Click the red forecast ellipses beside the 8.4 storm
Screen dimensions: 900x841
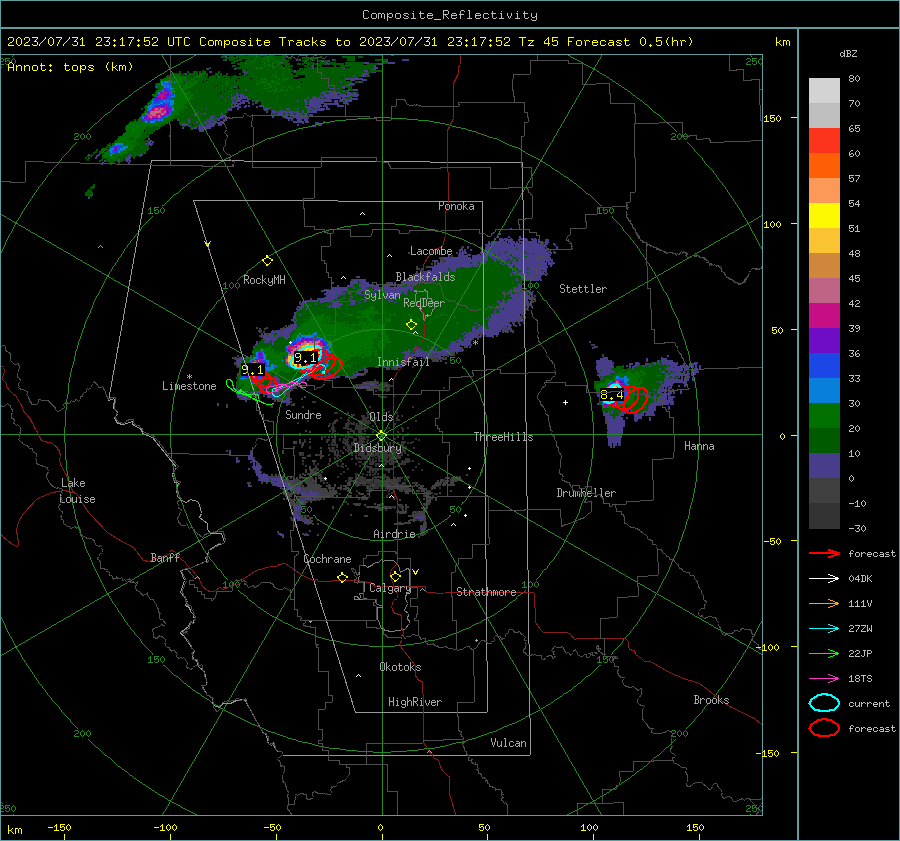pos(633,399)
